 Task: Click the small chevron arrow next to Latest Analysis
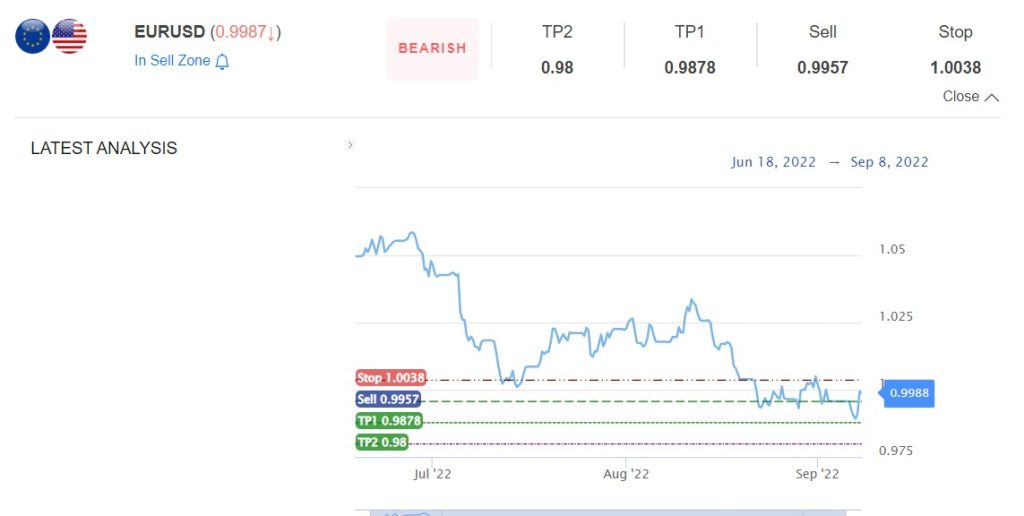[x=350, y=145]
